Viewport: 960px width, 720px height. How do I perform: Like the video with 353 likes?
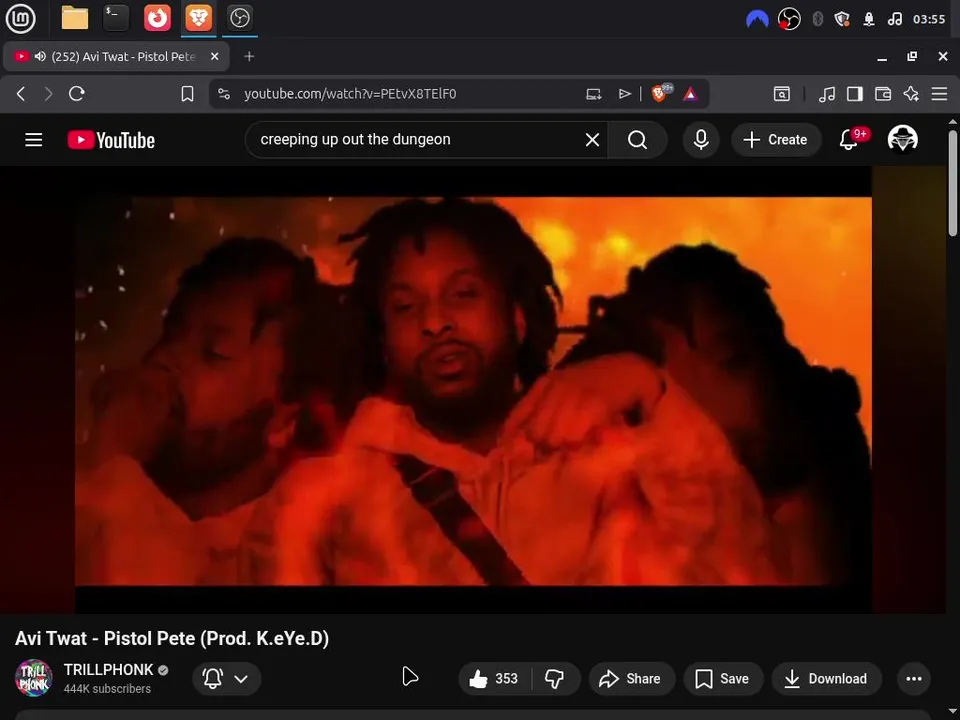click(x=494, y=678)
